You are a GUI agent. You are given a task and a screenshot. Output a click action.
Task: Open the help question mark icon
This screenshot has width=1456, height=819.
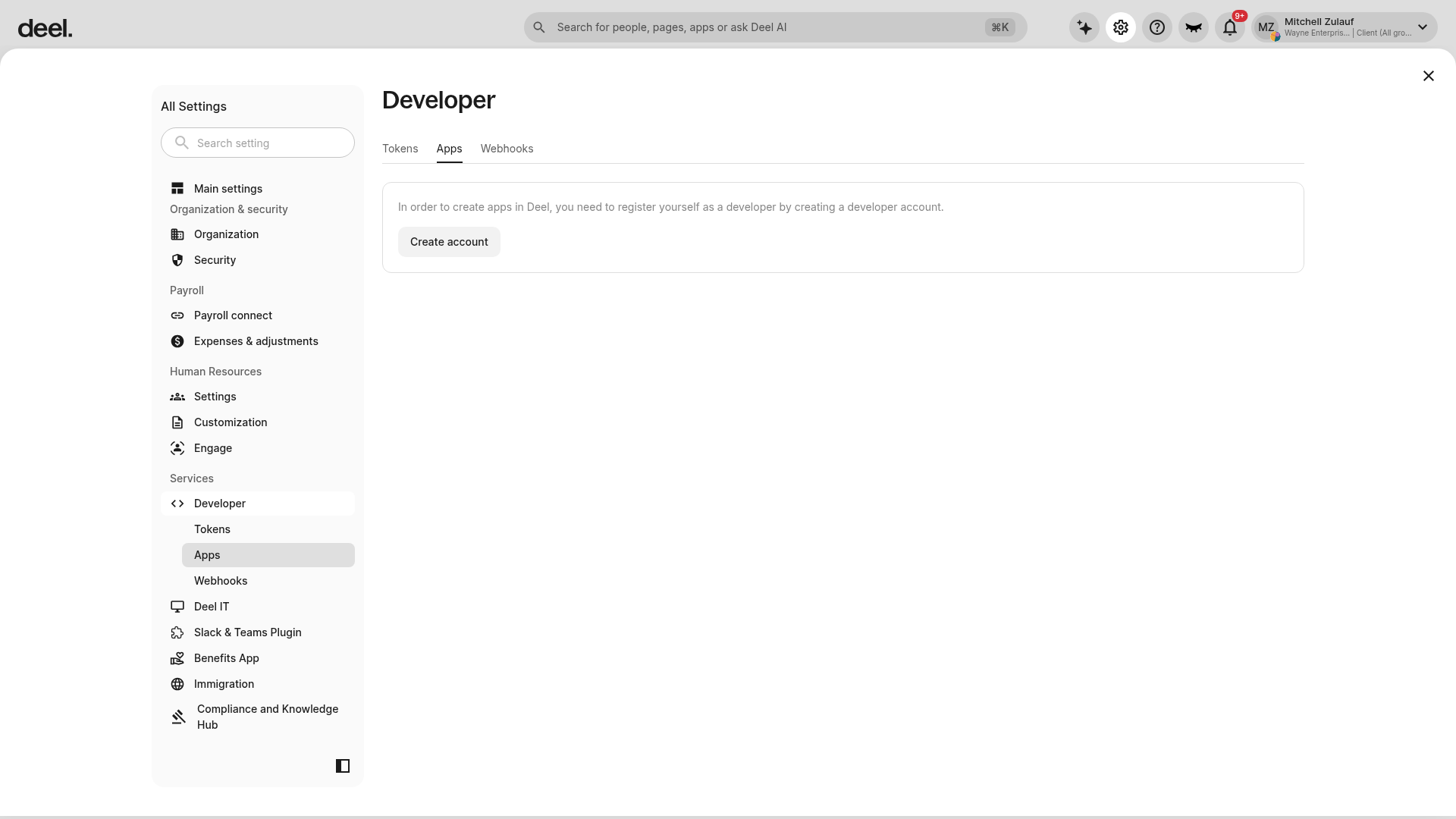tap(1157, 27)
